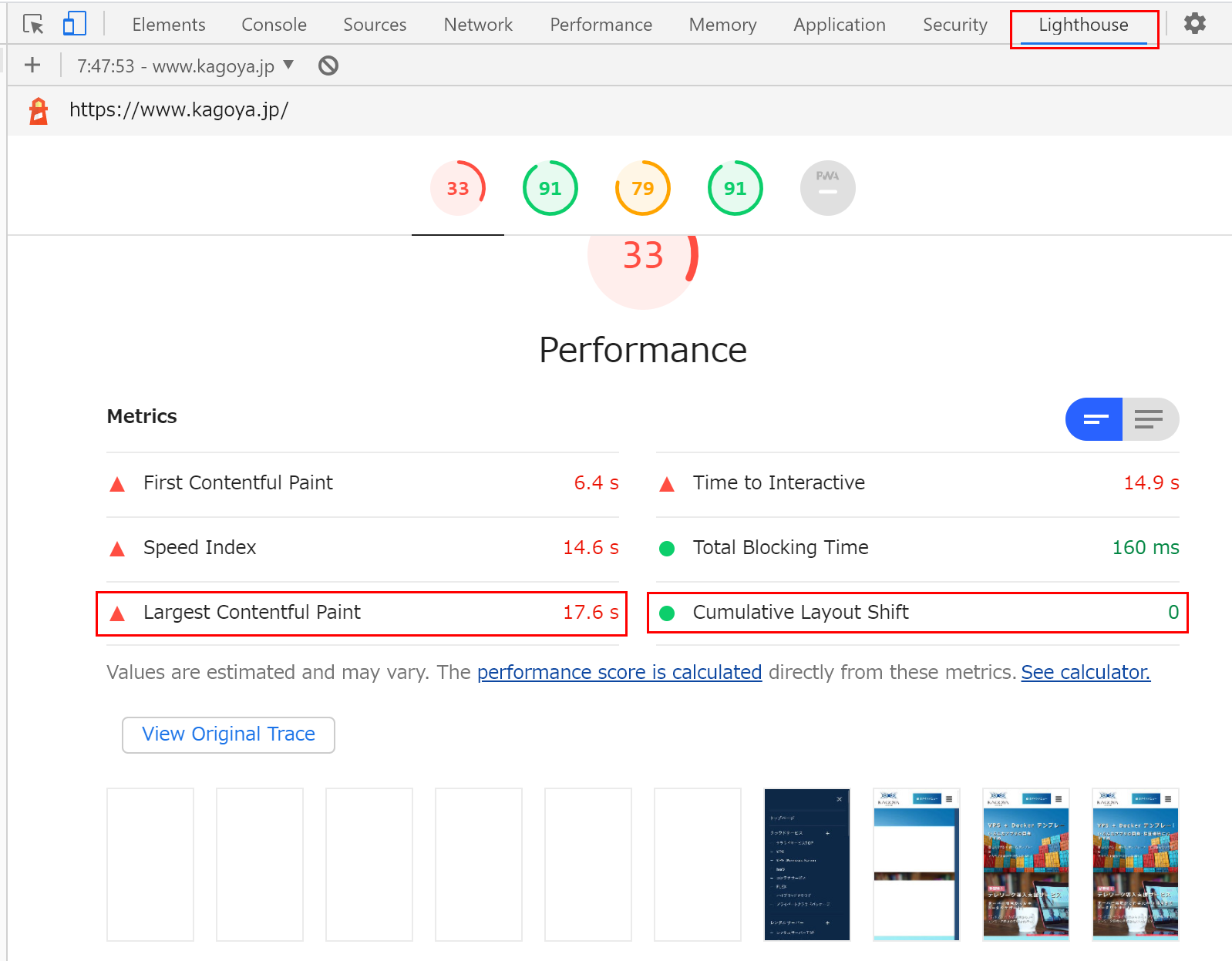
Task: Switch to the Network tab
Action: 478,25
